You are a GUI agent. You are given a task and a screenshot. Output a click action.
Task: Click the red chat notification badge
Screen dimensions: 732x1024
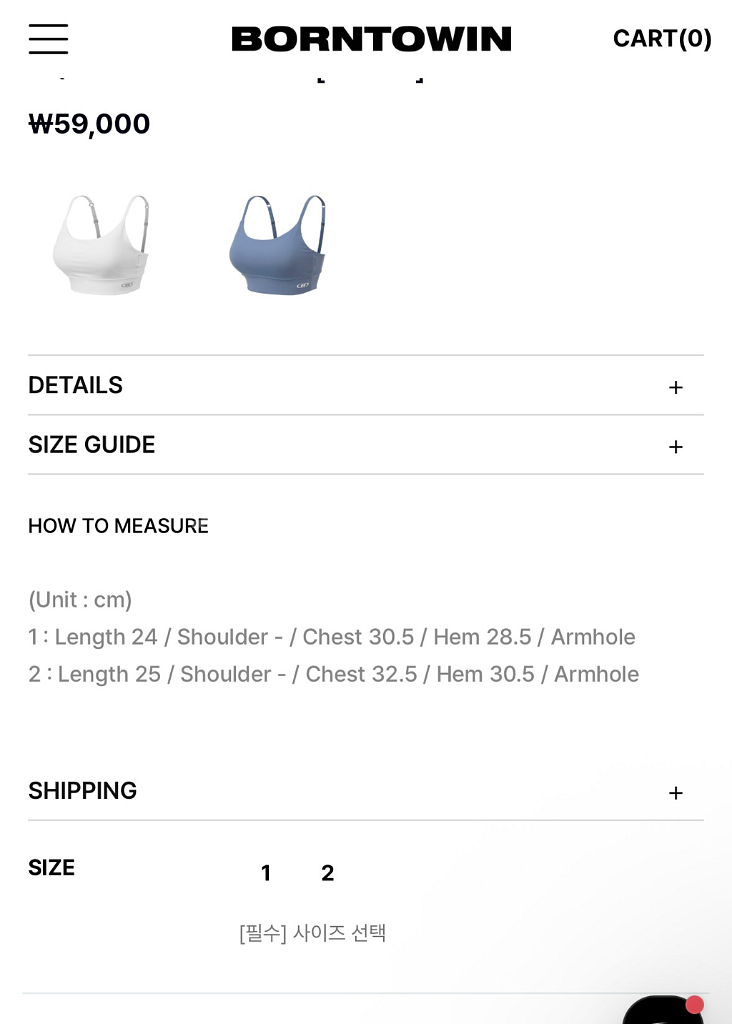tap(694, 1004)
